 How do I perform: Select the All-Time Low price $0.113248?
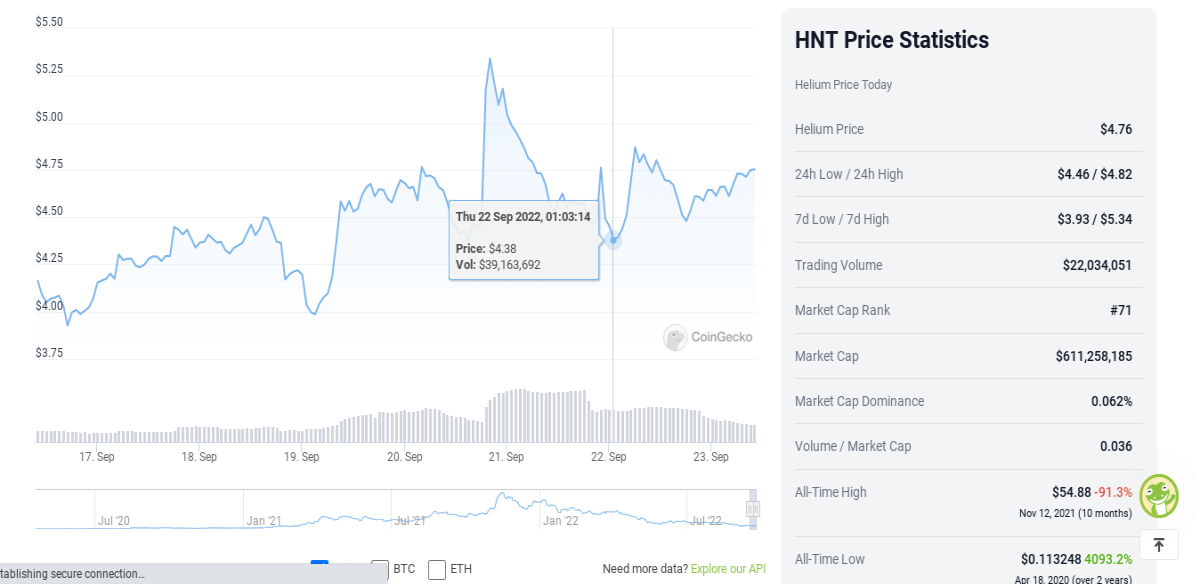1050,559
